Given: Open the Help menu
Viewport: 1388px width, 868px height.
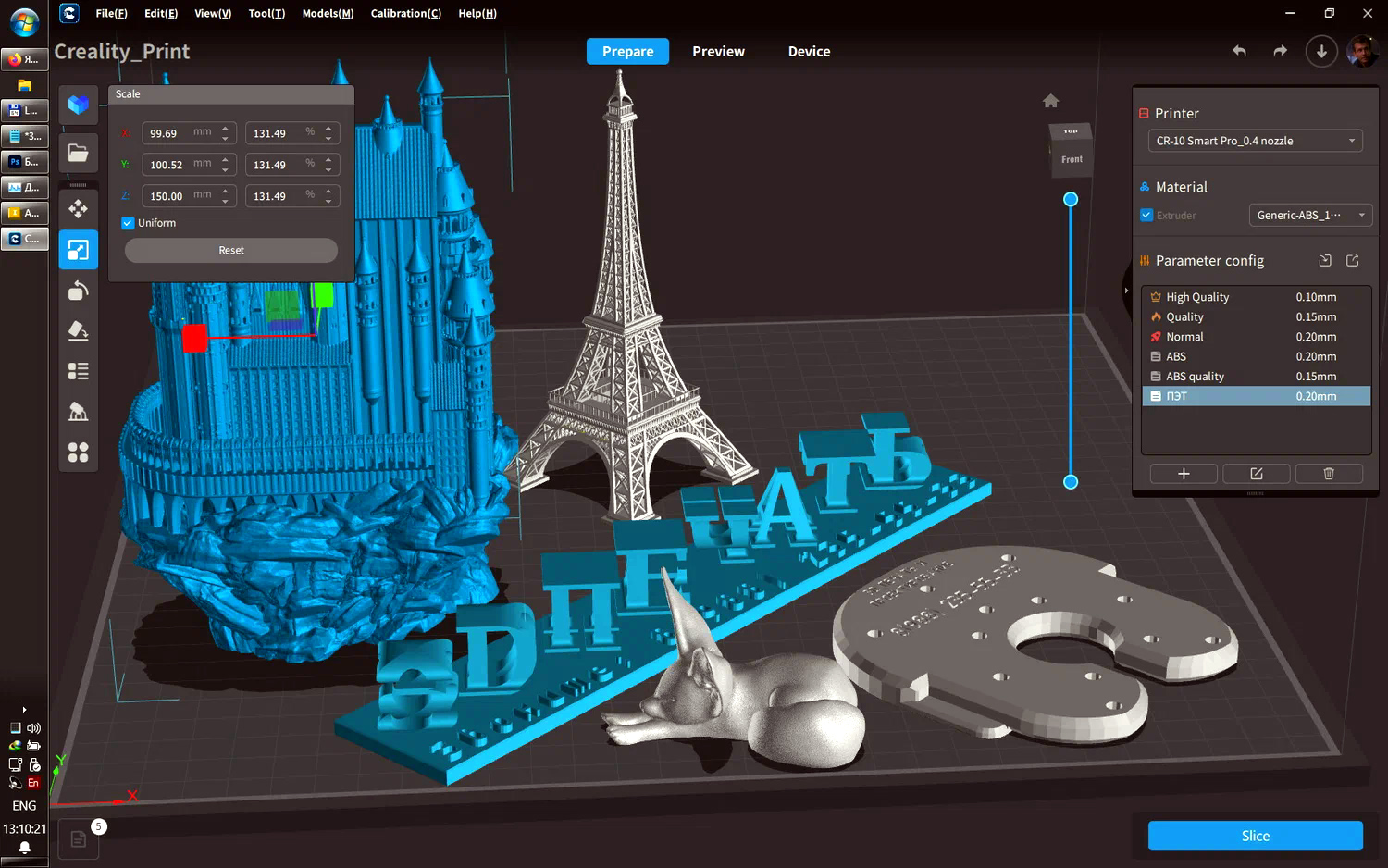Looking at the screenshot, I should 477,13.
